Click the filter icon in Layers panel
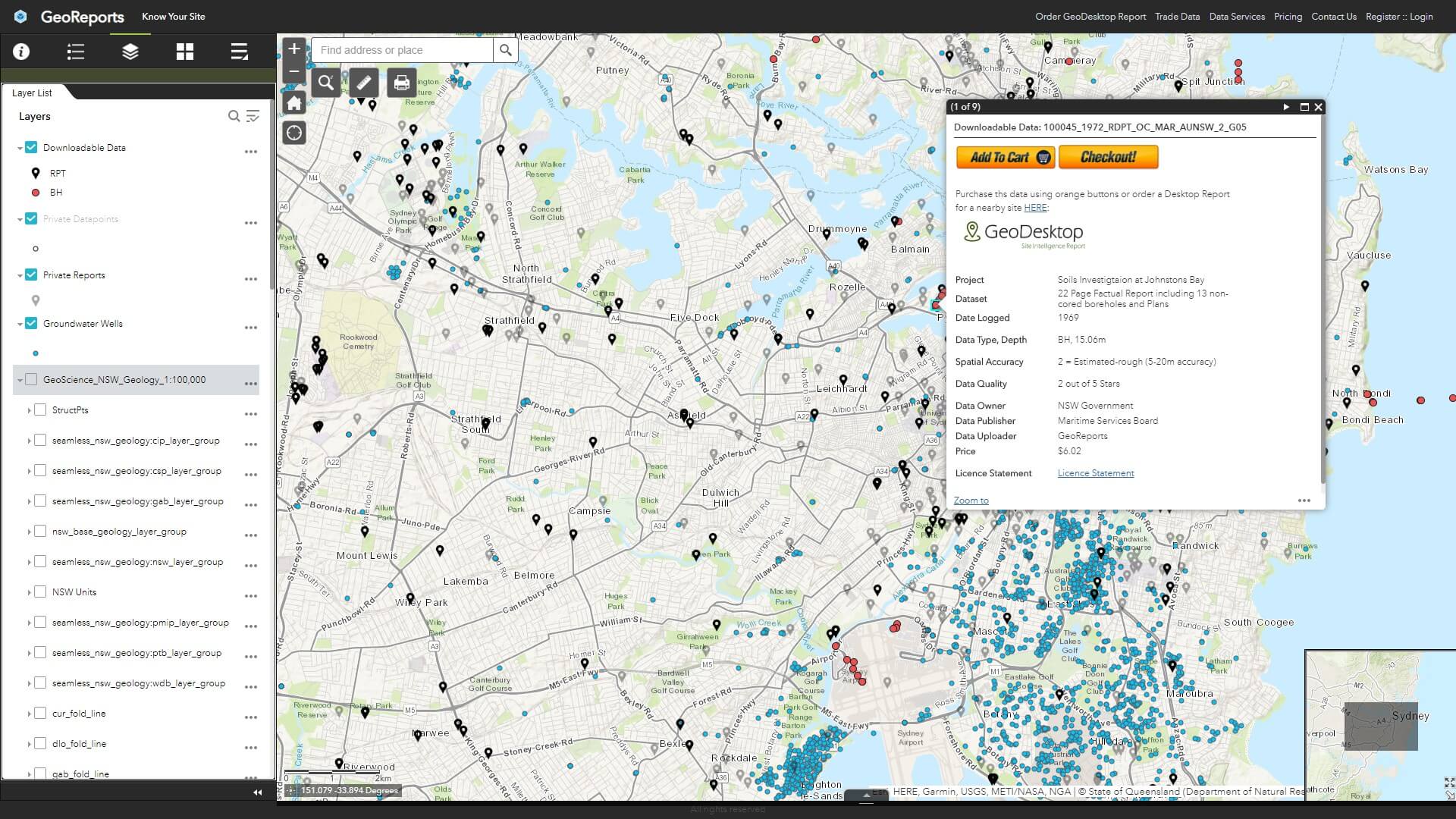The image size is (1456, 819). (253, 116)
